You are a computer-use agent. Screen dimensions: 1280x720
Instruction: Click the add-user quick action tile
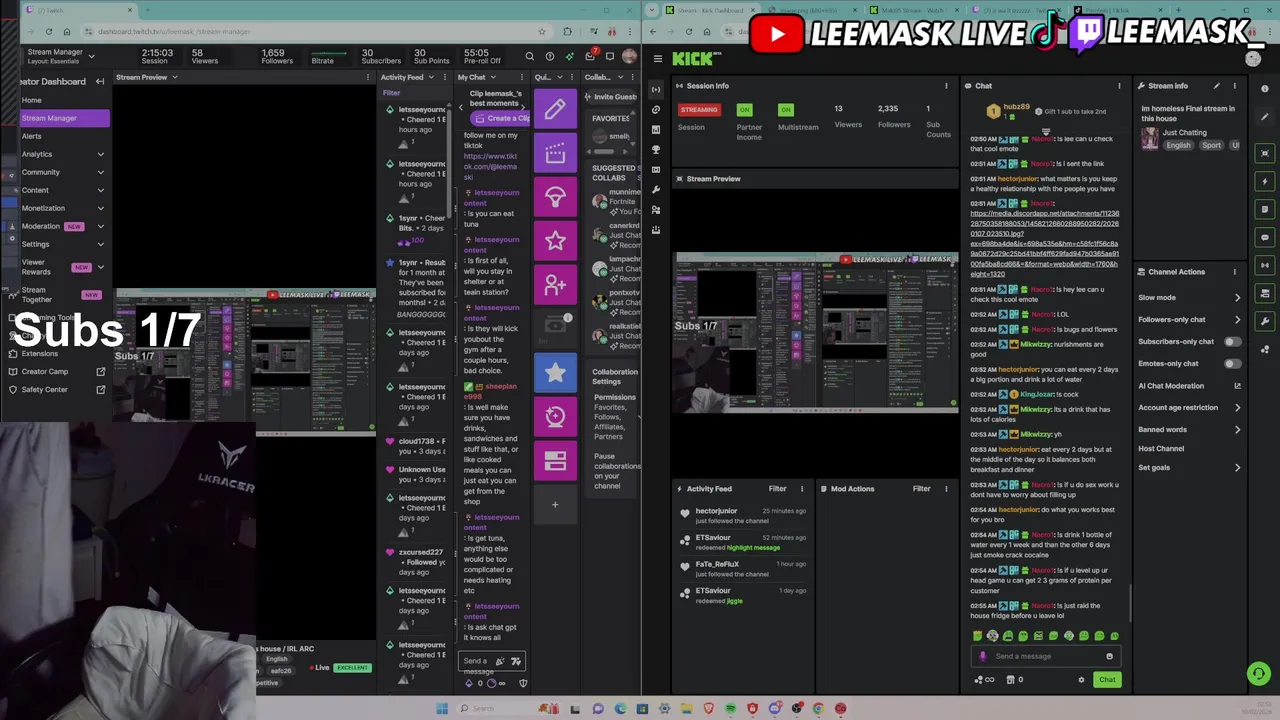click(x=555, y=285)
